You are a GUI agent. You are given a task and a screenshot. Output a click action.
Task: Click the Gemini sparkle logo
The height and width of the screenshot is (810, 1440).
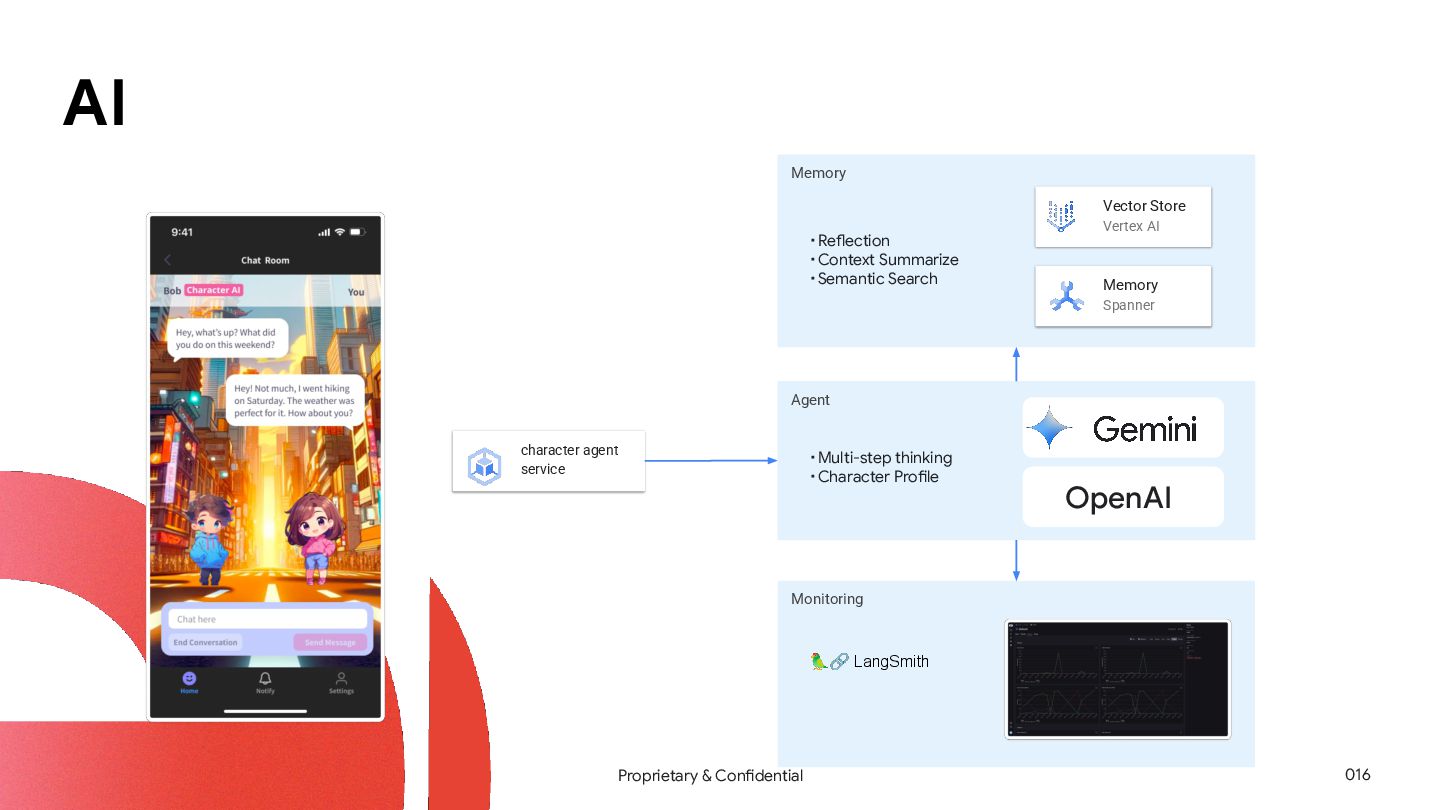(1049, 430)
